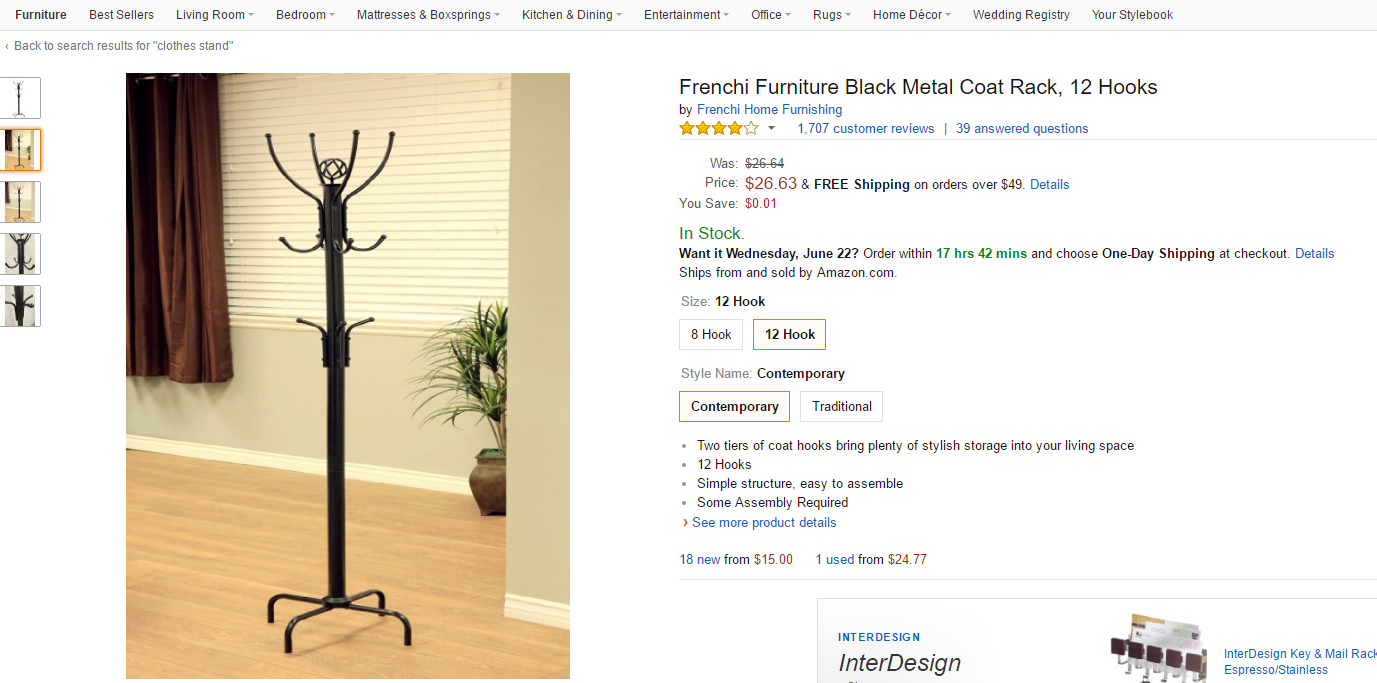View the third product thumbnail image
1377x683 pixels.
[19, 202]
